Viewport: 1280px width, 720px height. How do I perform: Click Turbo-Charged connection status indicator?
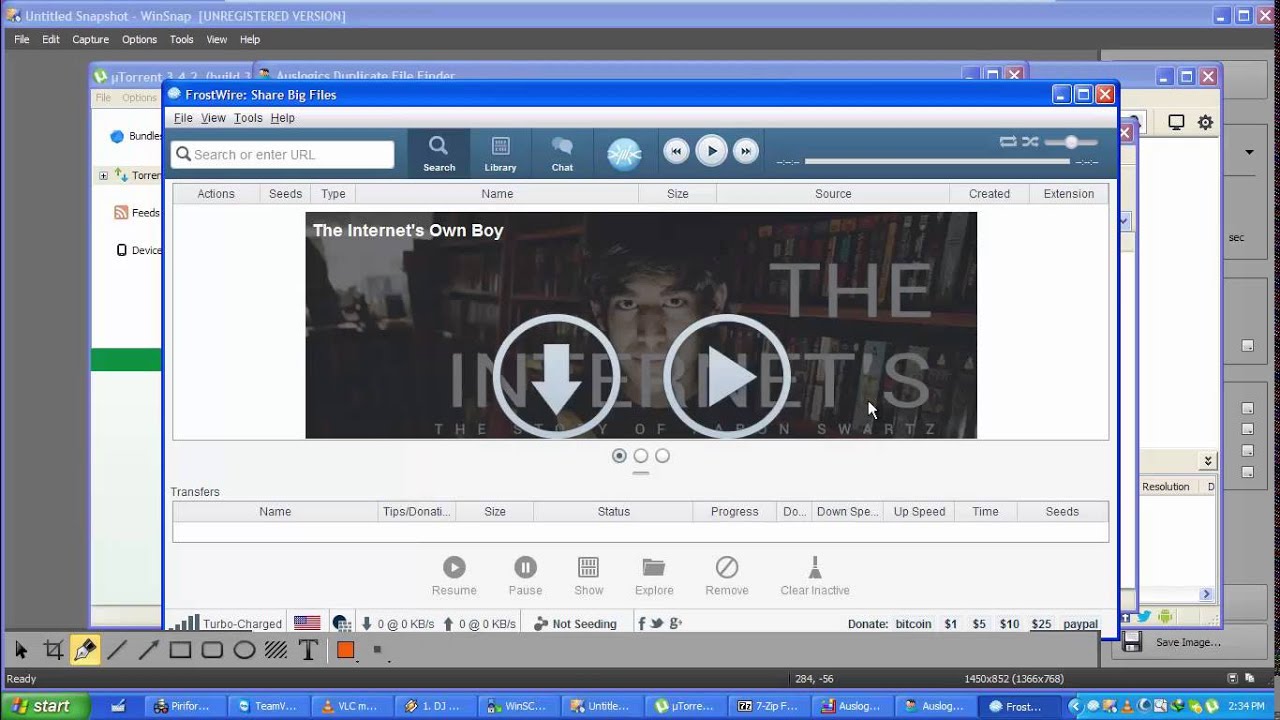[227, 623]
